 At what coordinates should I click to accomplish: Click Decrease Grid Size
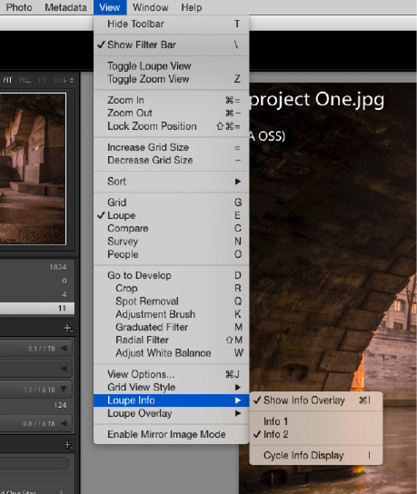[x=171, y=160]
